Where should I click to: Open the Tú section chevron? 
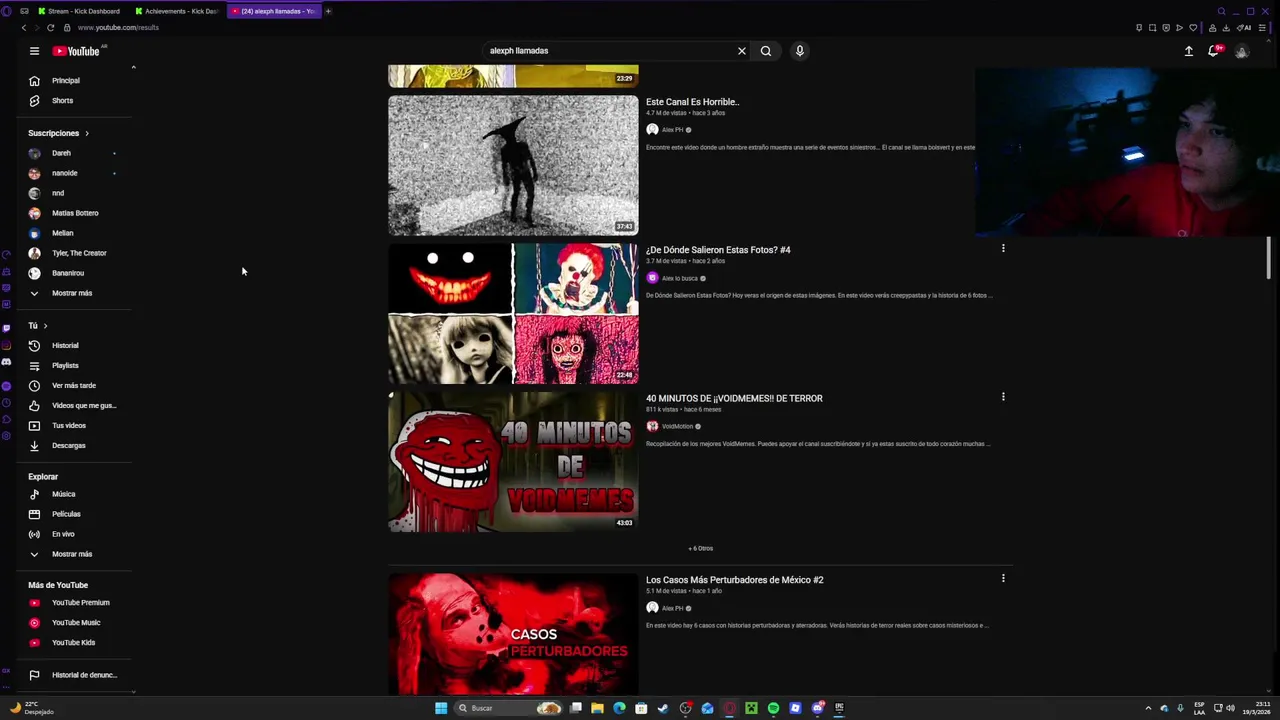(45, 326)
